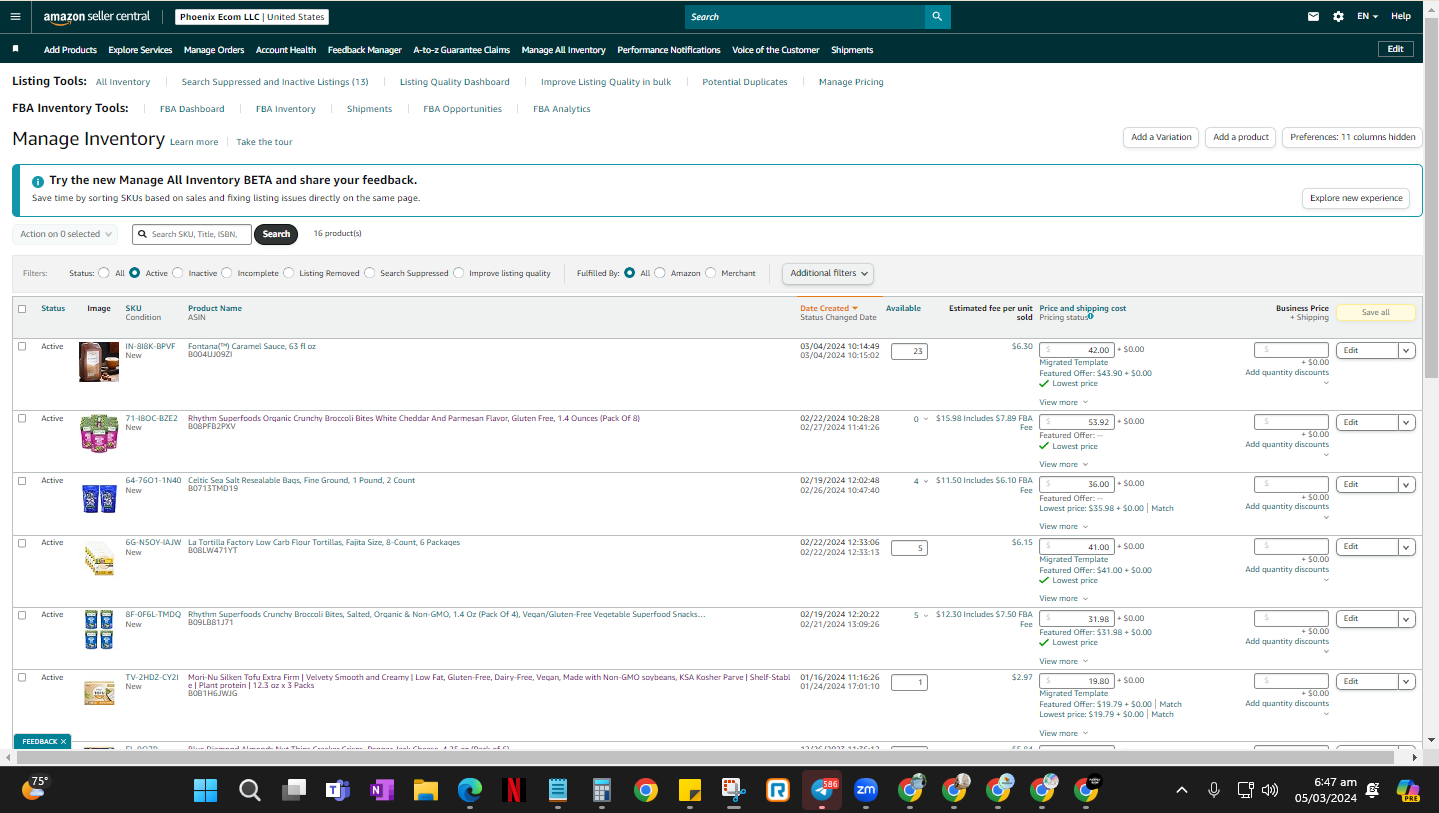Open the hamburger navigation menu
The width and height of the screenshot is (1439, 813).
coord(15,16)
